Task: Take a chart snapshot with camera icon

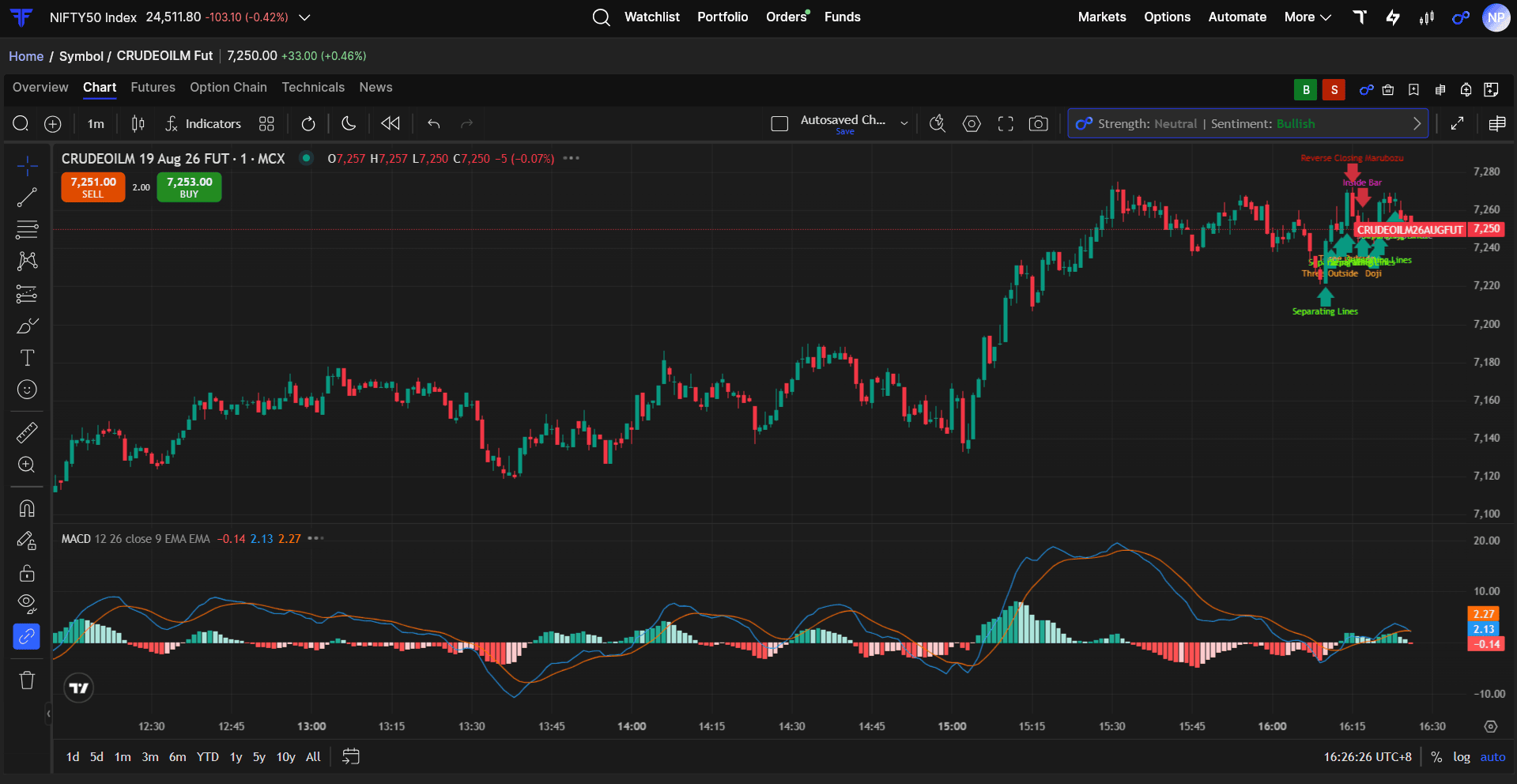Action: 1038,124
